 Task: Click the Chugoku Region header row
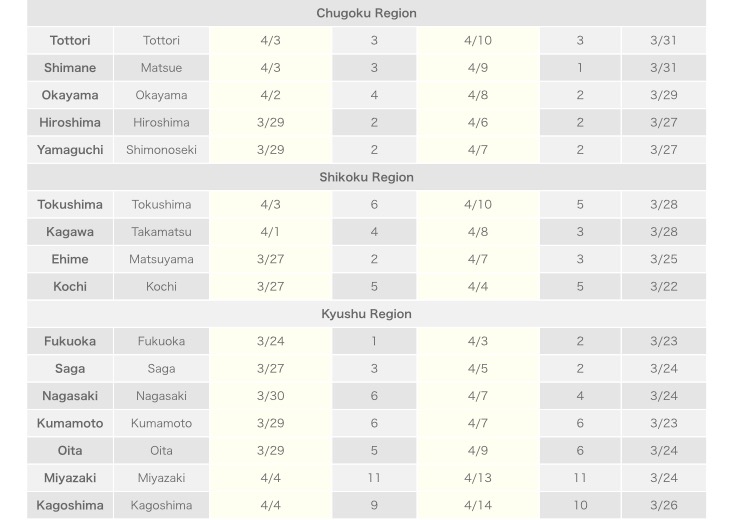click(x=366, y=13)
